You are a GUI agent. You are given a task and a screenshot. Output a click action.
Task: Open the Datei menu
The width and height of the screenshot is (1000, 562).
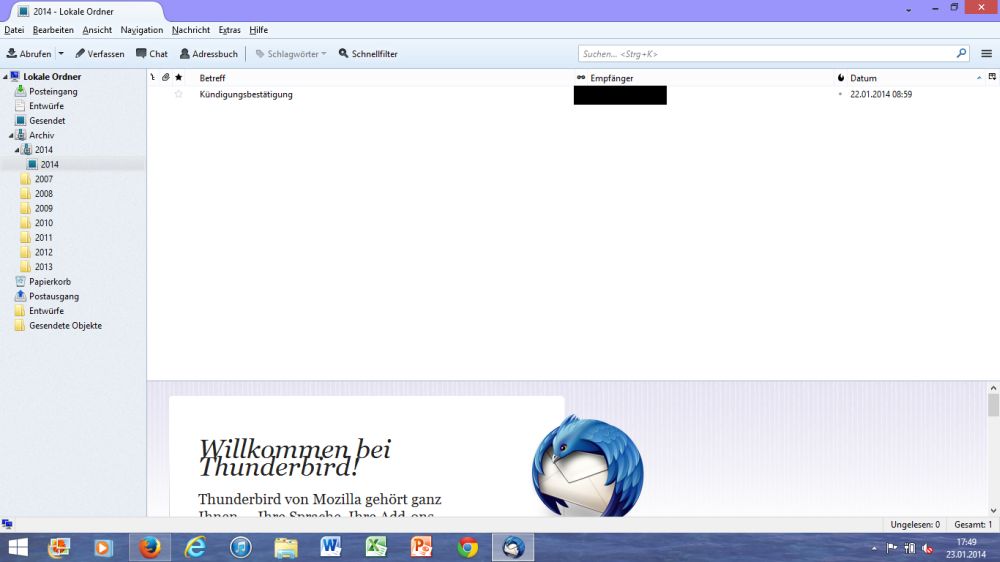click(x=14, y=30)
